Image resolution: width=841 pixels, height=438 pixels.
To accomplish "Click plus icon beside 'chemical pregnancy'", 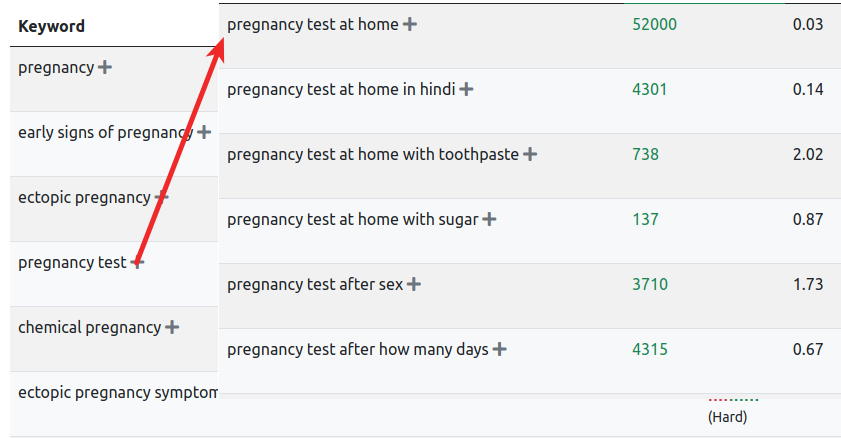I will pyautogui.click(x=172, y=327).
